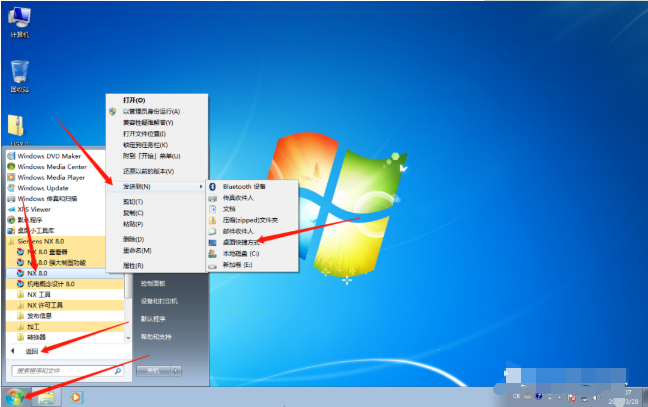648x407 pixels.
Task: Click the Action Center flag tray icon
Action: (572, 398)
